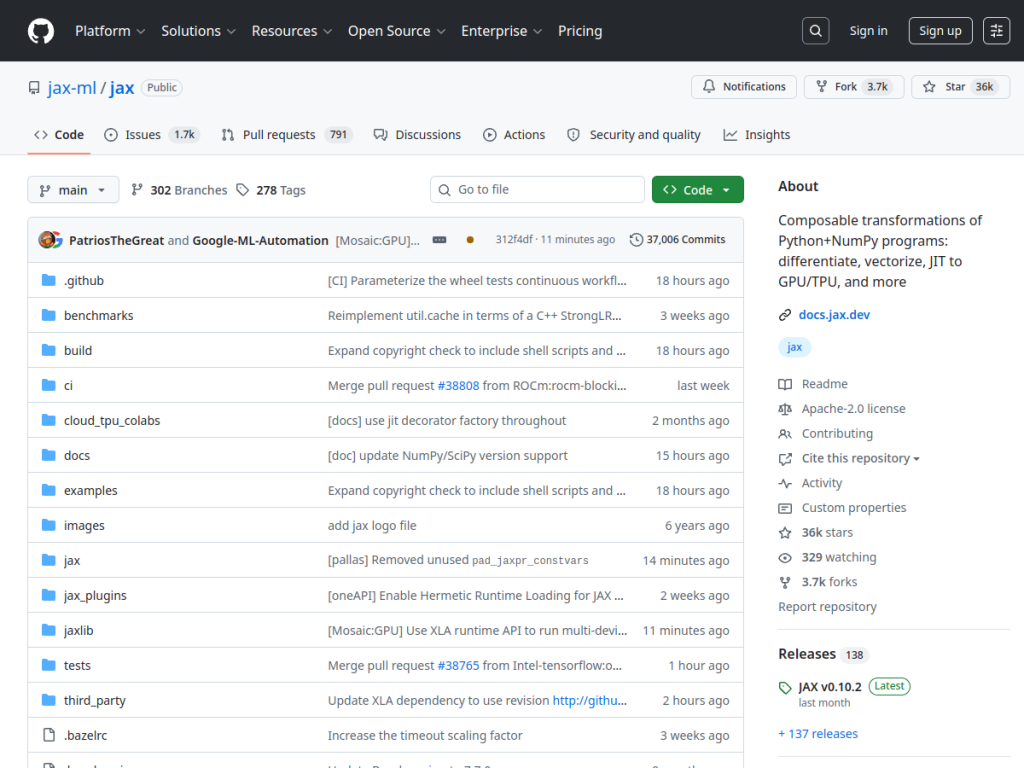Open the jax-ml organization link
This screenshot has height=768, width=1024.
(72, 88)
